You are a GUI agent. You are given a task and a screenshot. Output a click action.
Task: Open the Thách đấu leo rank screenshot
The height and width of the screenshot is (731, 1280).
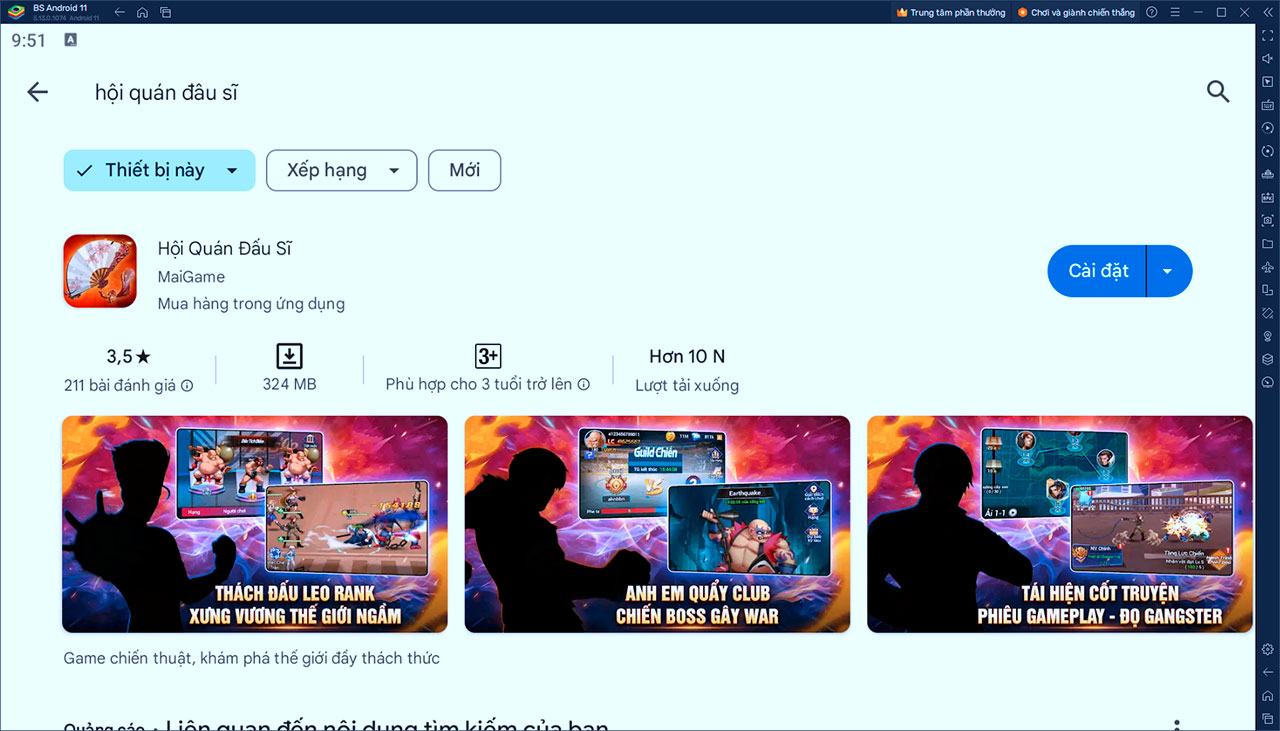point(255,524)
